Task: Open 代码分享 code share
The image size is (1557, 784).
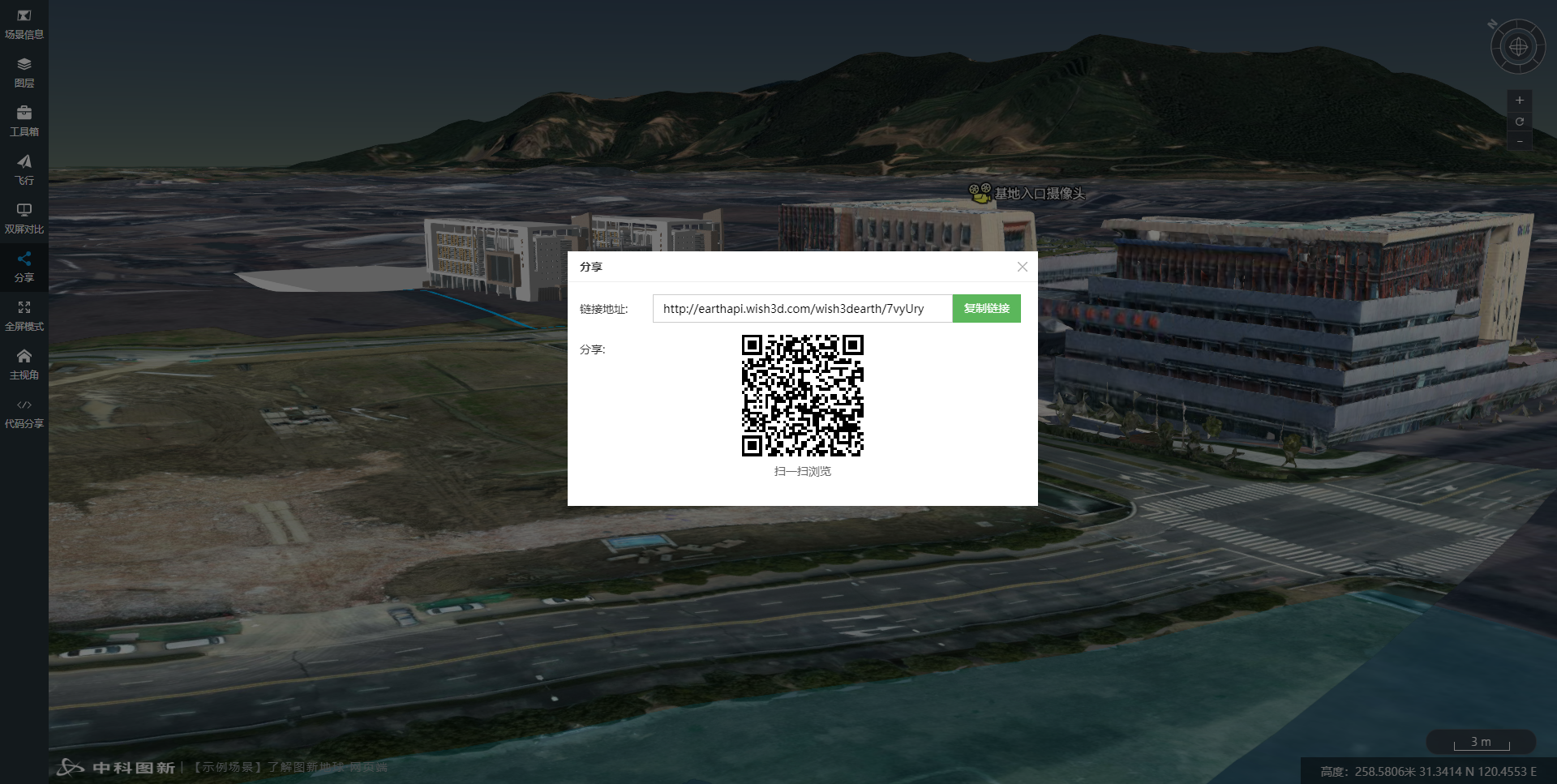Action: (x=24, y=413)
